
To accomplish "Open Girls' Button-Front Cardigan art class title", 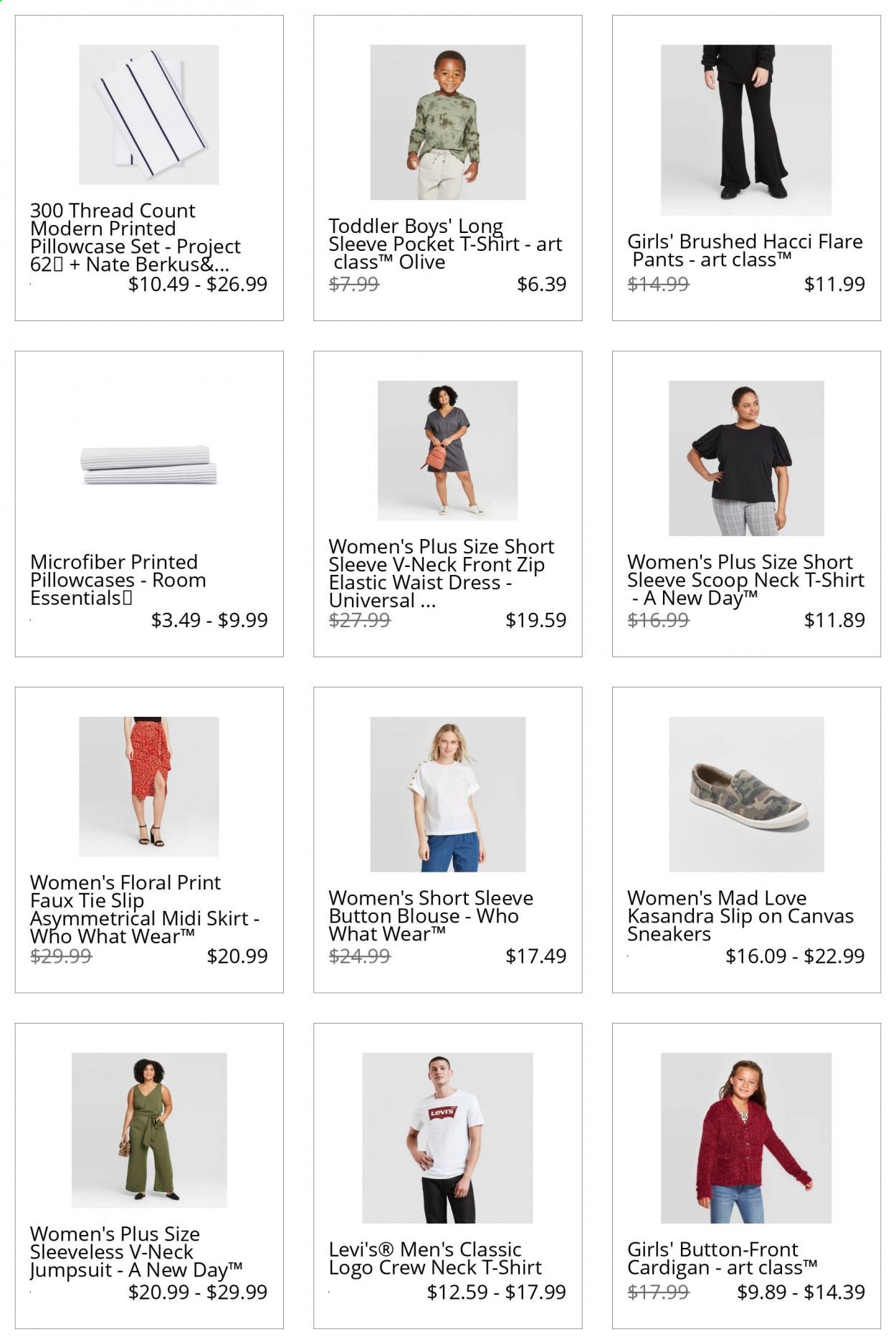I will click(723, 1258).
